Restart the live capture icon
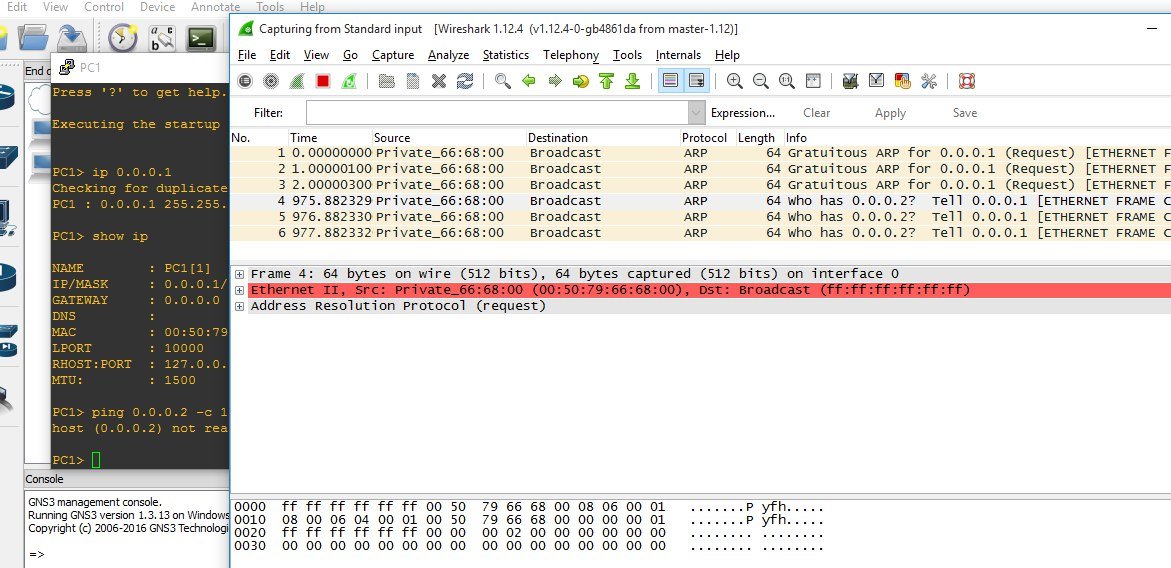 click(x=349, y=81)
